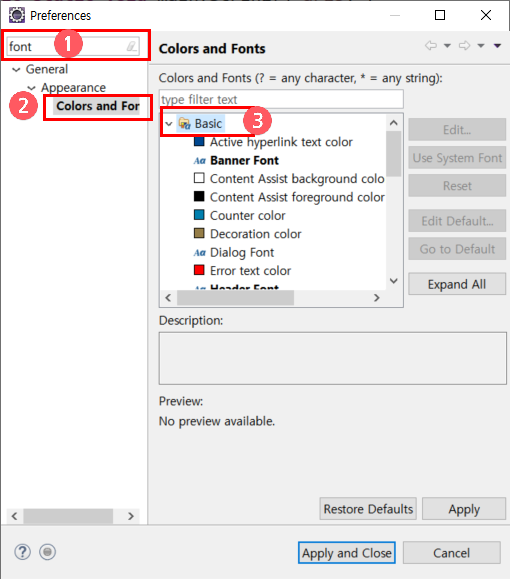Select Banner Font entry

[244, 161]
